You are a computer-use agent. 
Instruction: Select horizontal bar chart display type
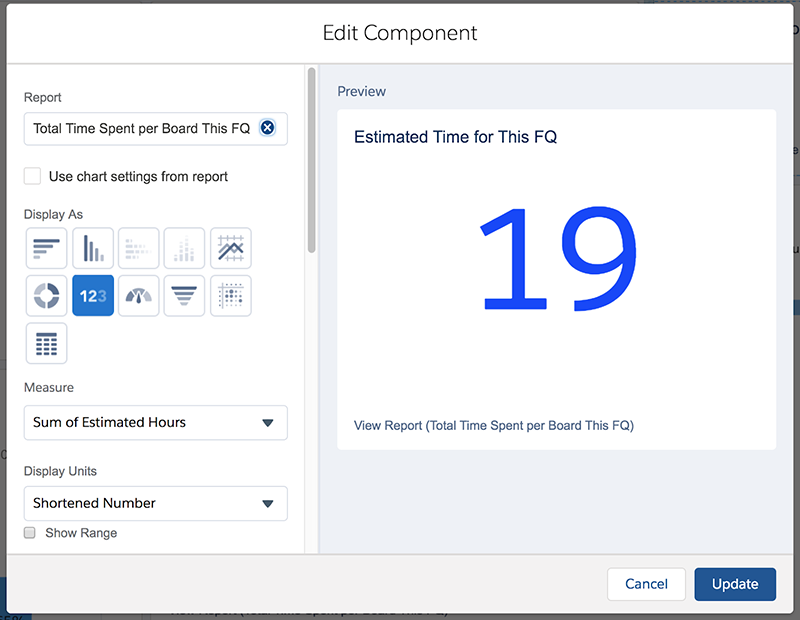46,248
